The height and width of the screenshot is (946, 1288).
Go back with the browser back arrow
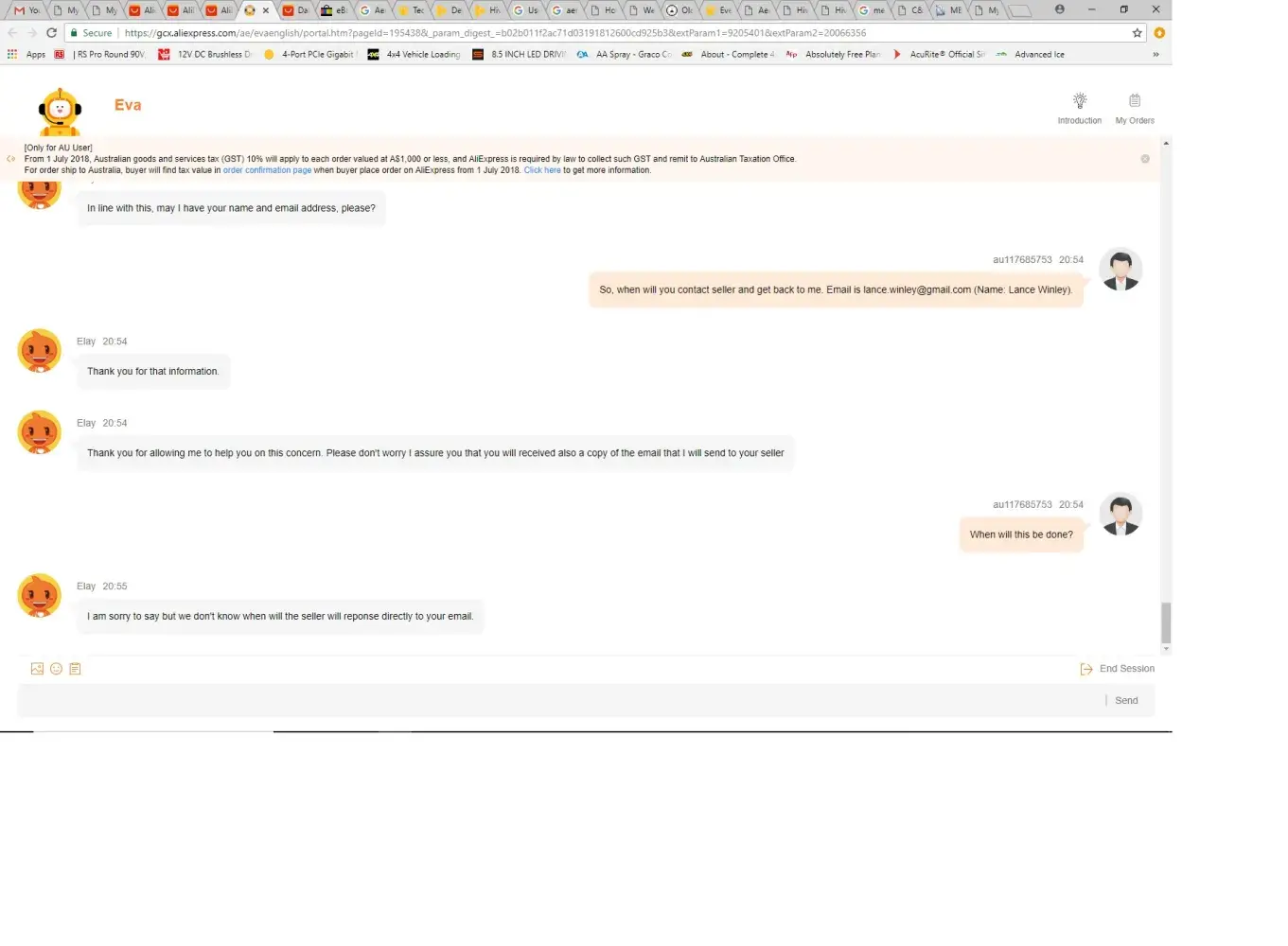click(12, 32)
